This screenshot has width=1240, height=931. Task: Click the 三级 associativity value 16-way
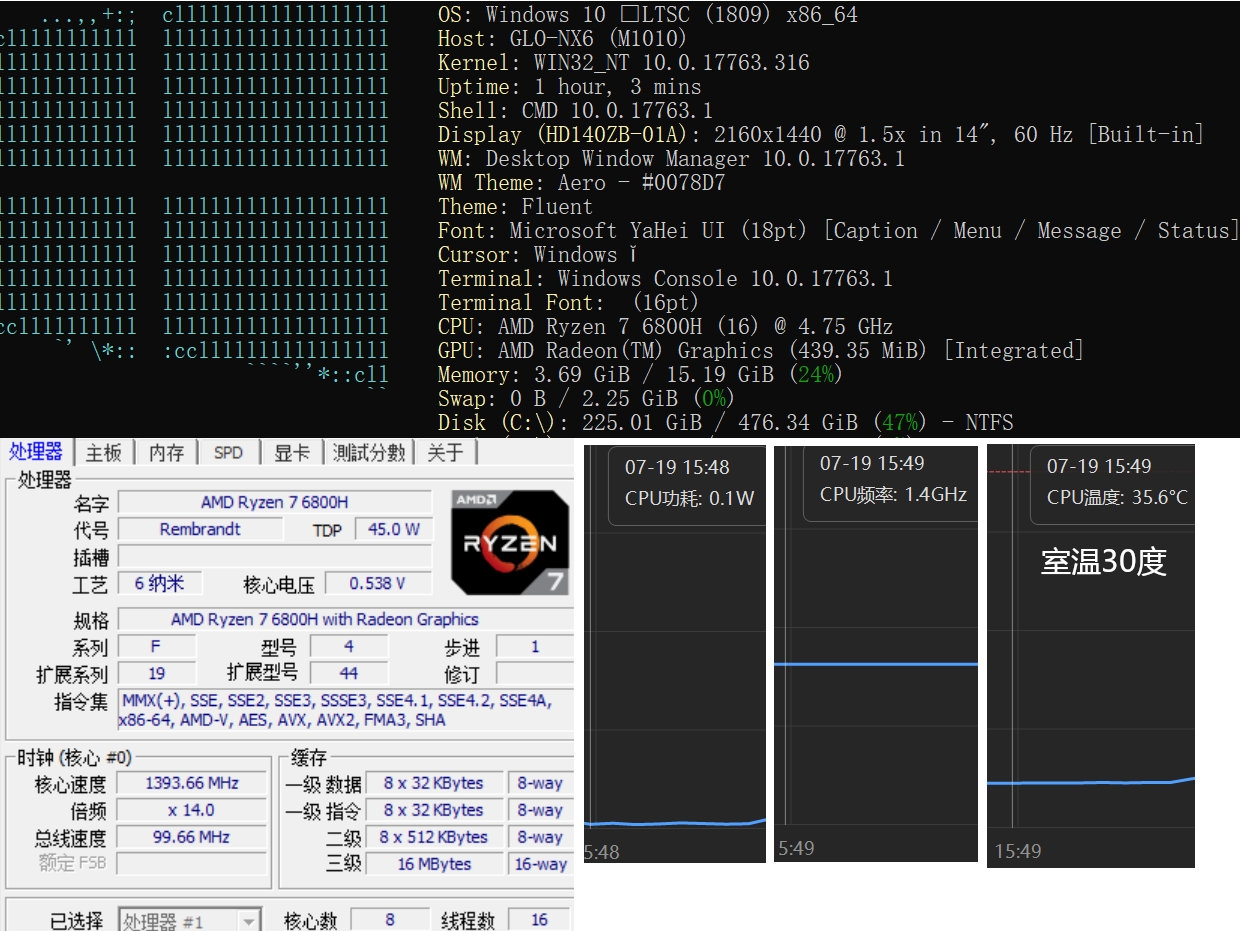pyautogui.click(x=540, y=864)
